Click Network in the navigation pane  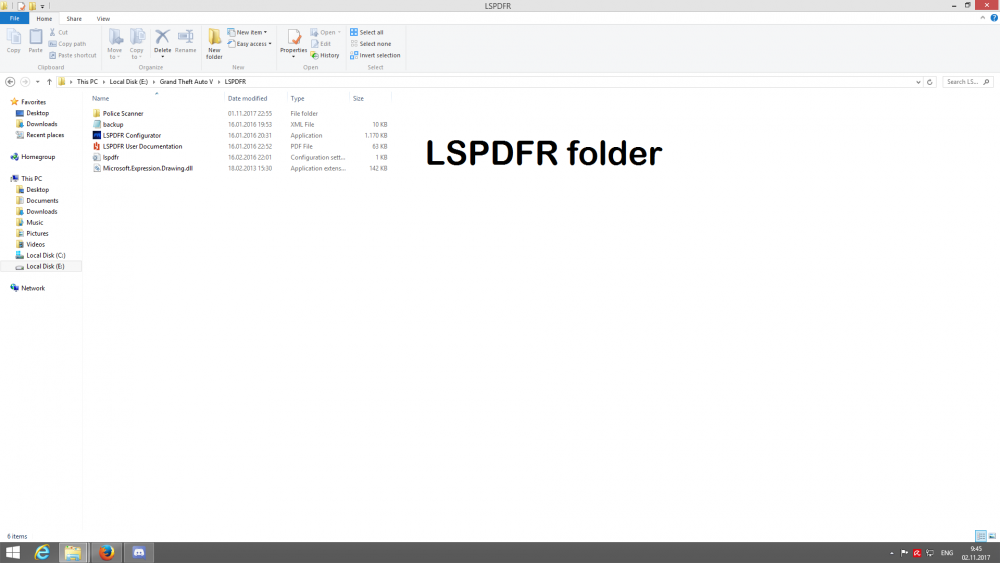tap(33, 288)
